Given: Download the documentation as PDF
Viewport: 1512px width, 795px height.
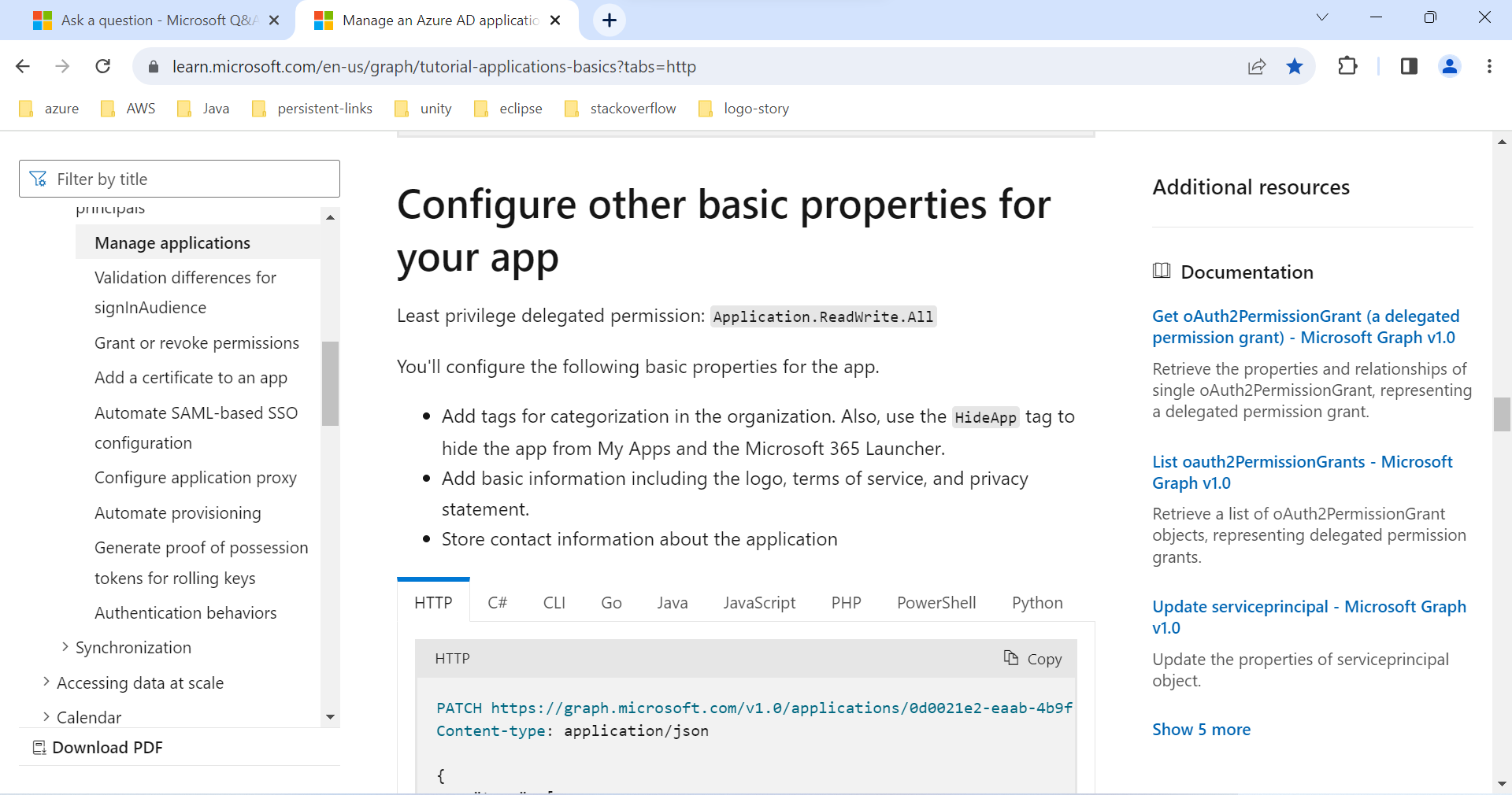Looking at the screenshot, I should 98,748.
